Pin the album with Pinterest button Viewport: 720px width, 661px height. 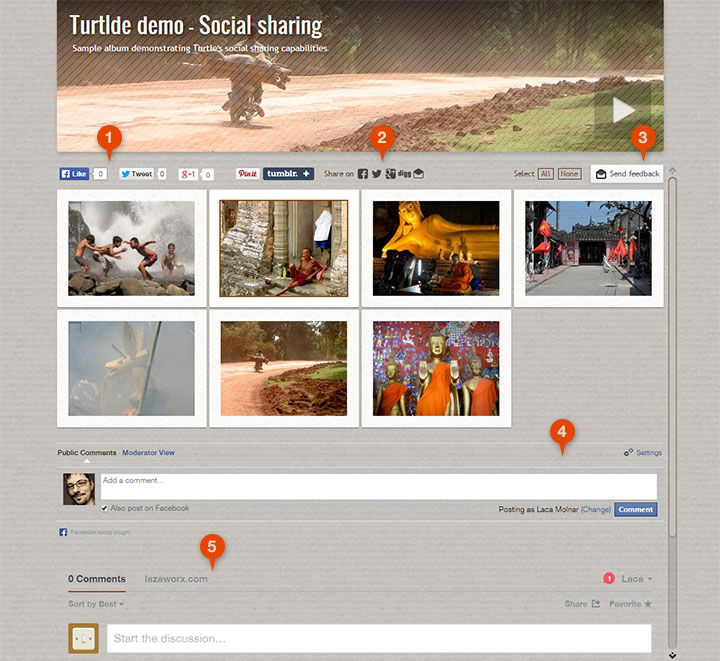(x=248, y=174)
